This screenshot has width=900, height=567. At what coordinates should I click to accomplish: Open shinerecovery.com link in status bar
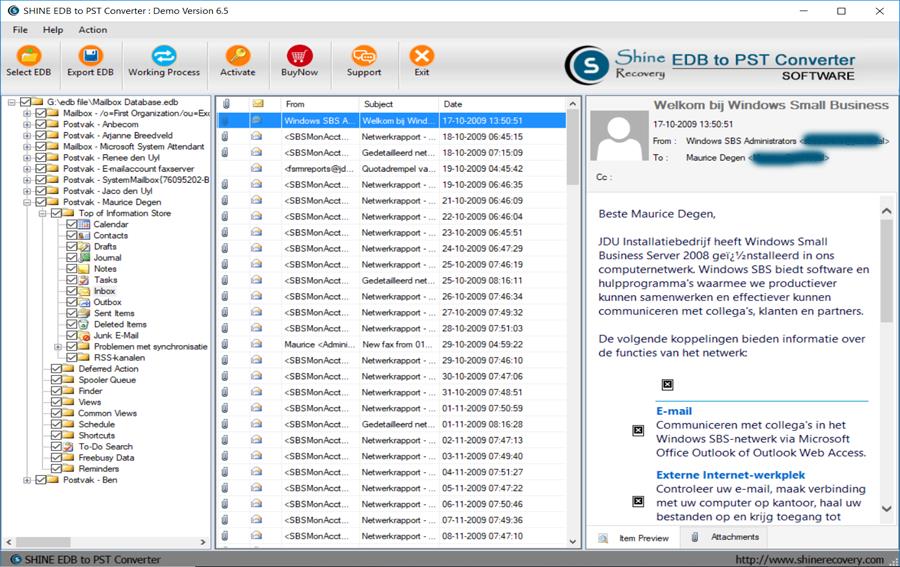[809, 560]
